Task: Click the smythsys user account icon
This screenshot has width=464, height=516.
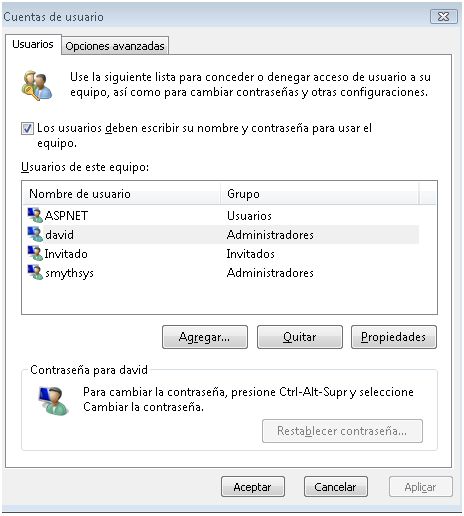Action: tap(35, 273)
